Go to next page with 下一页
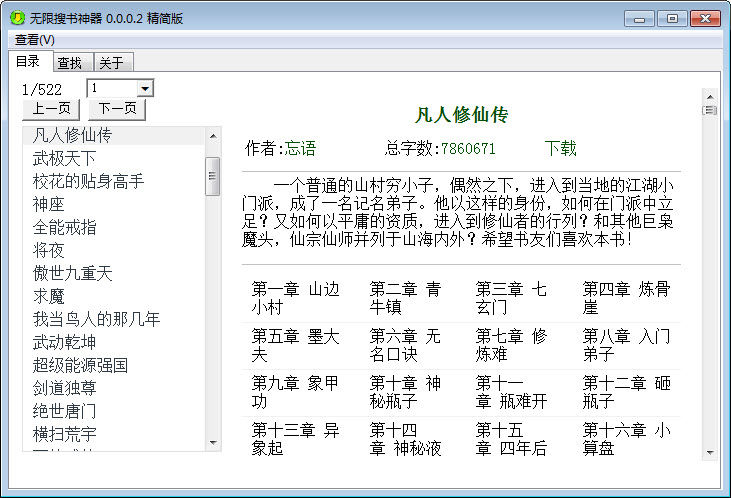The image size is (731, 498). tap(117, 109)
